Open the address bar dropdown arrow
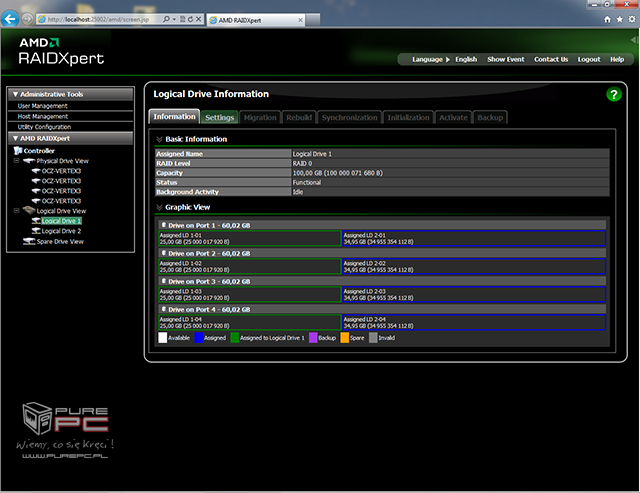The width and height of the screenshot is (640, 493). [x=174, y=19]
